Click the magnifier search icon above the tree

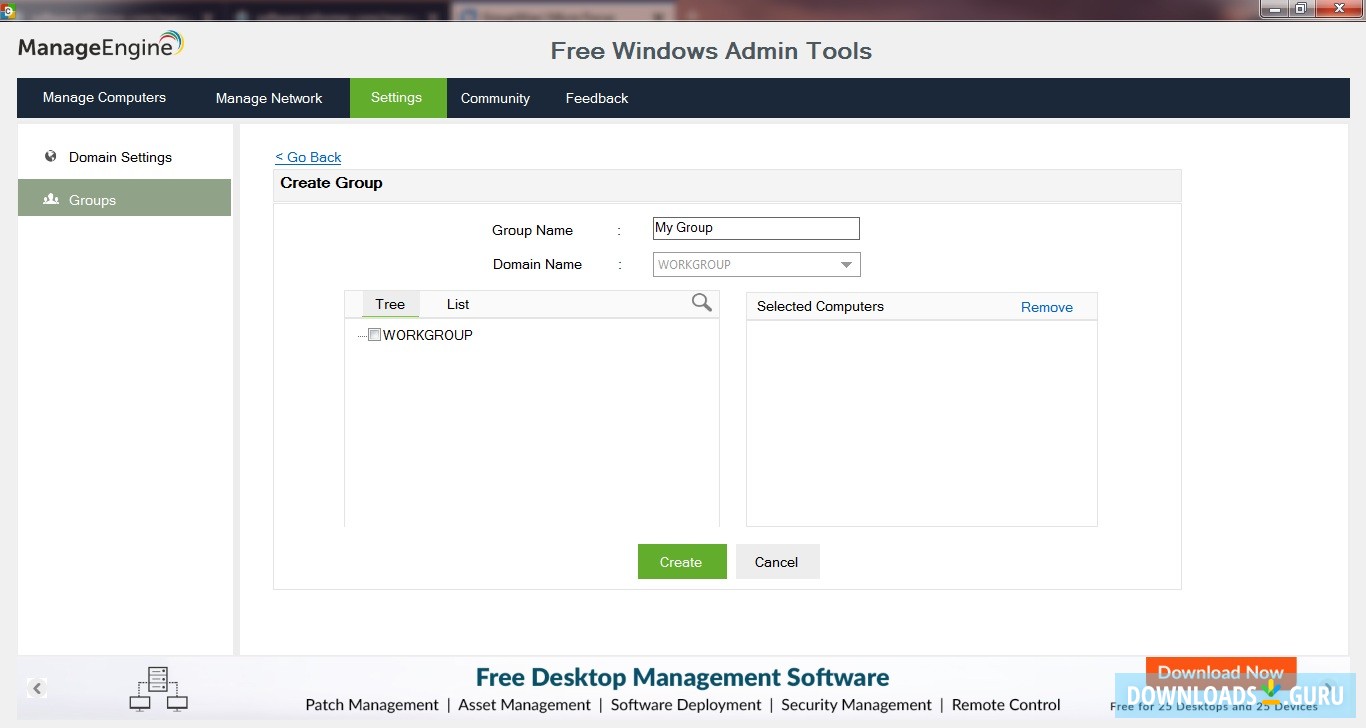tap(702, 303)
